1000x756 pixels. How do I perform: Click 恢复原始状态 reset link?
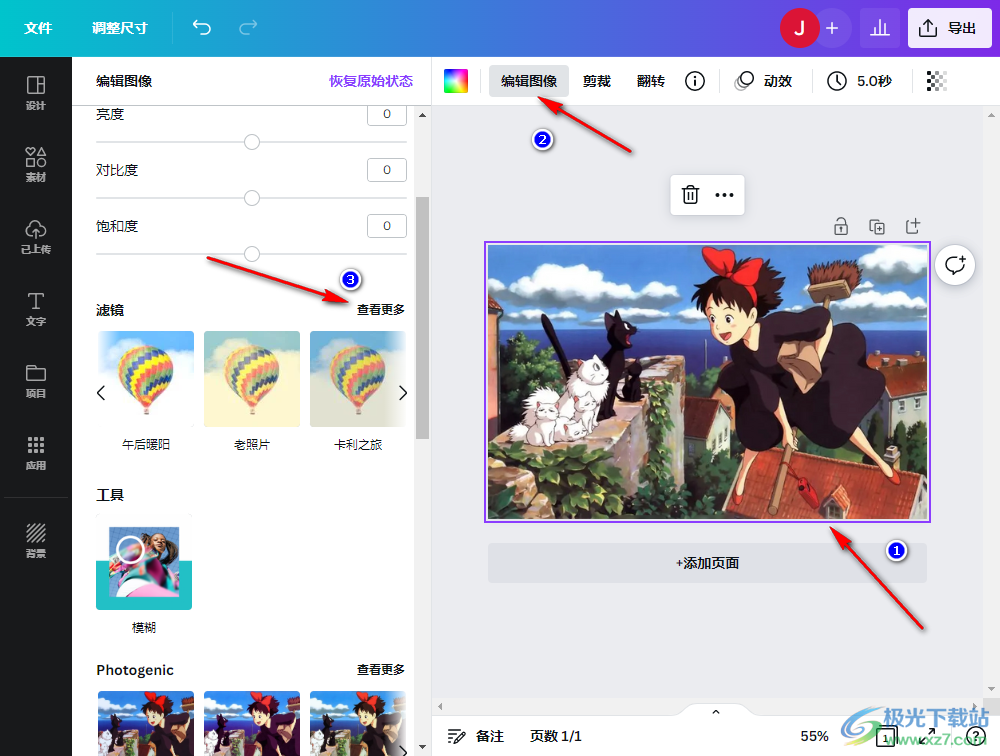(x=371, y=81)
